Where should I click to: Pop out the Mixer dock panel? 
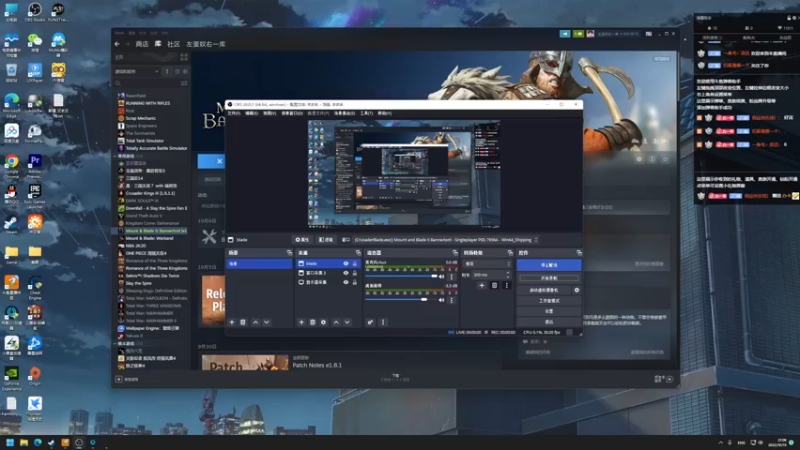coord(455,253)
